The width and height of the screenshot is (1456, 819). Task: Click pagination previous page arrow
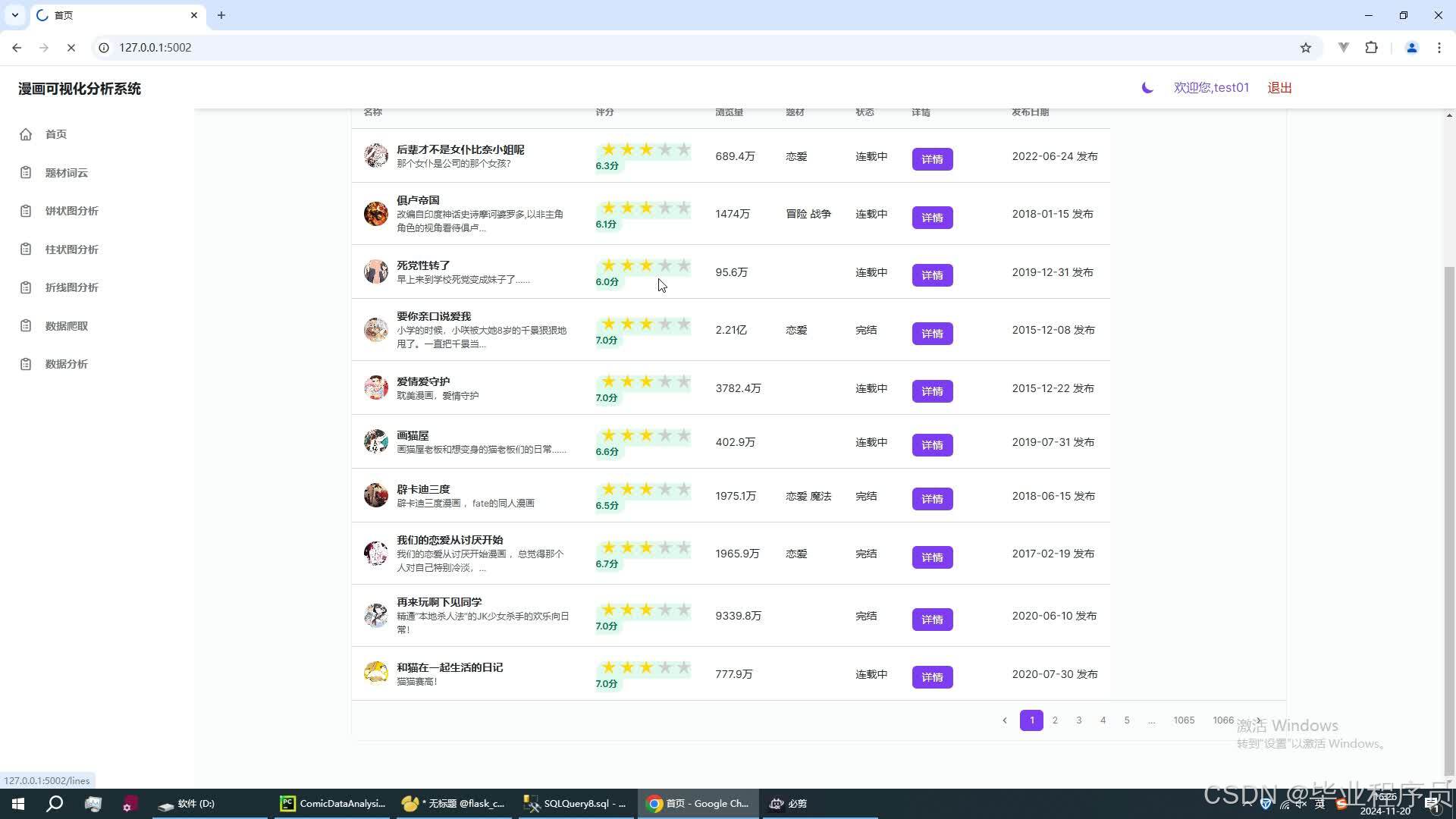(1005, 720)
